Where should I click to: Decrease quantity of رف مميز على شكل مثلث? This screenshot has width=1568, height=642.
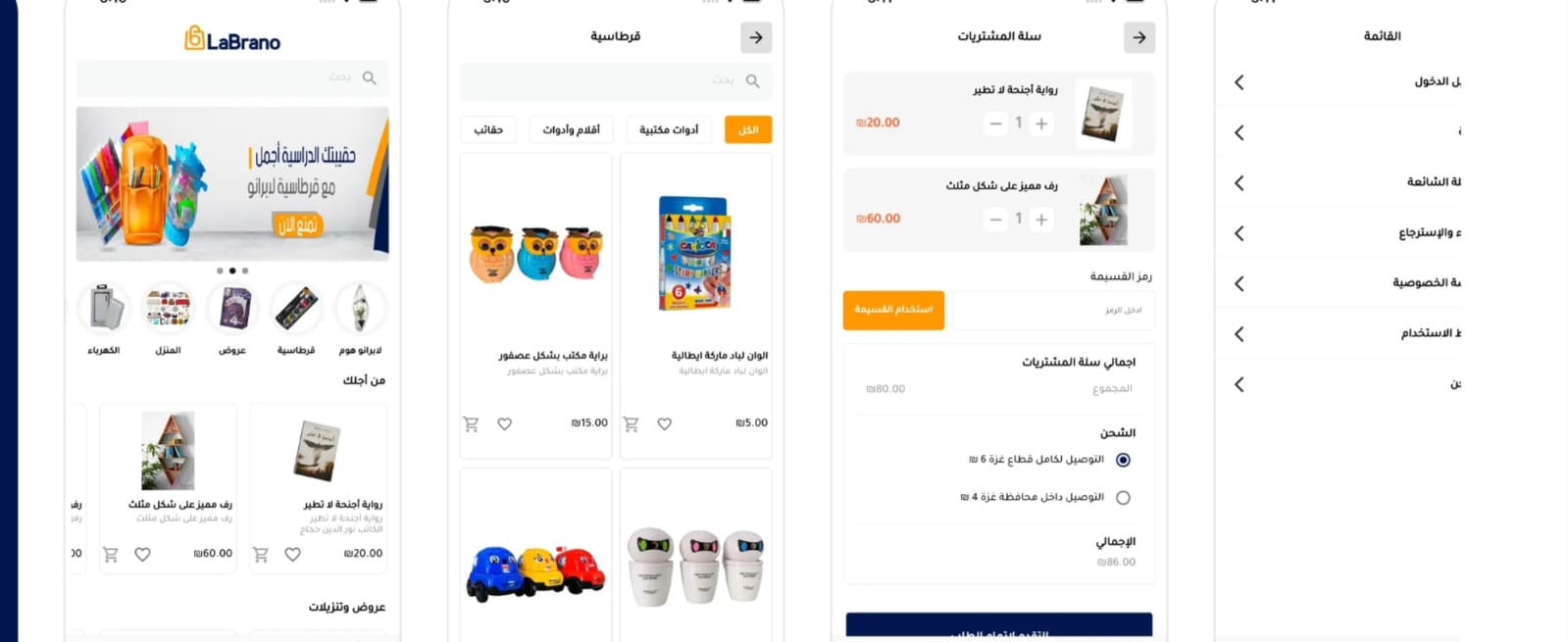pyautogui.click(x=995, y=220)
